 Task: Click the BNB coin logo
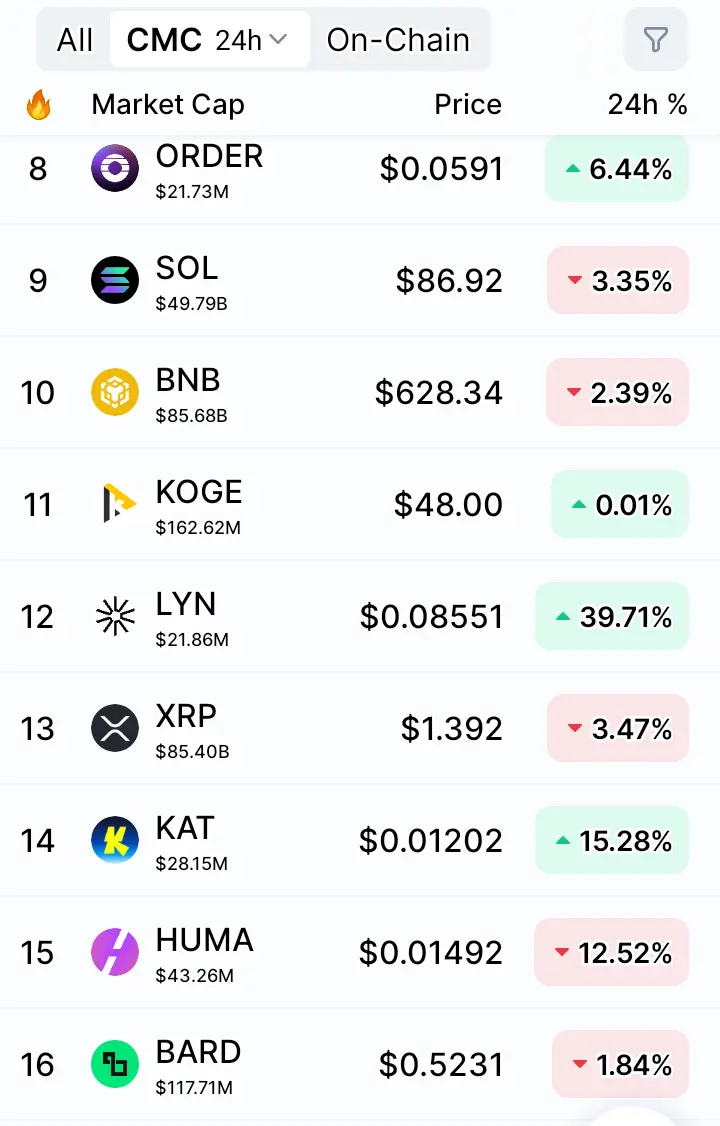coord(114,392)
